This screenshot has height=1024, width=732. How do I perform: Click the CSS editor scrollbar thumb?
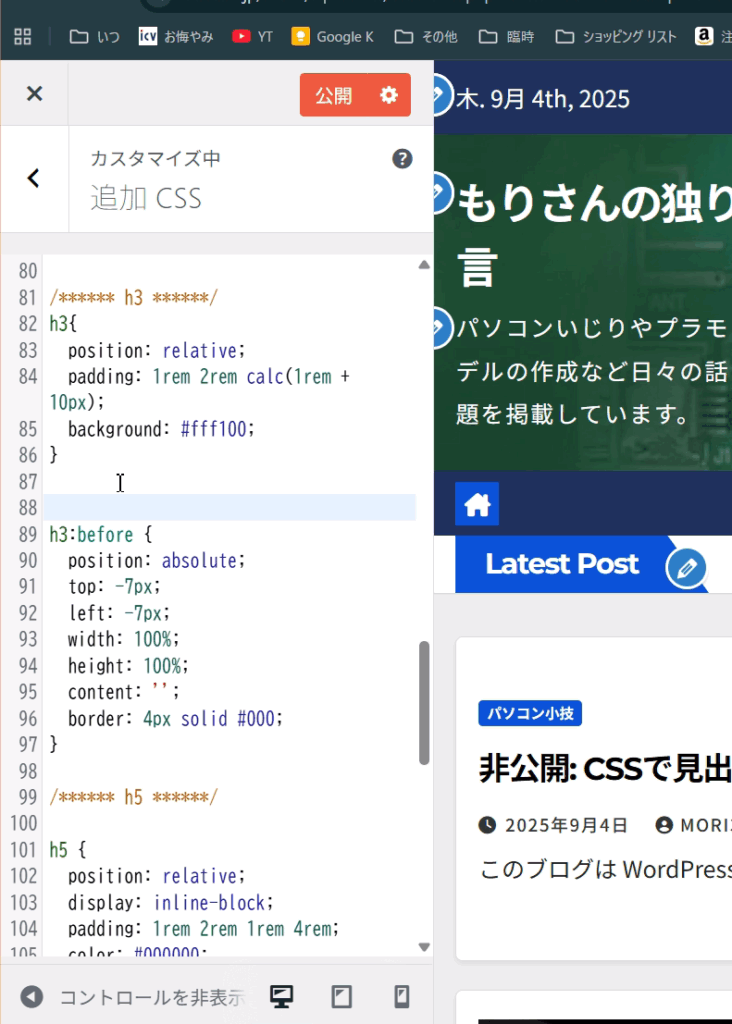(424, 702)
